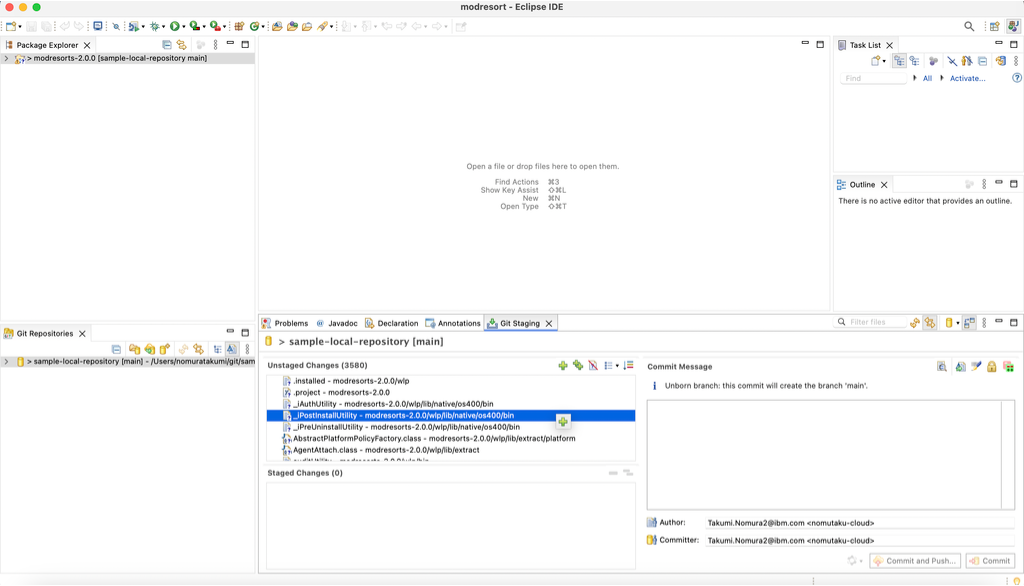Add all files to index (double plus)
The image size is (1024, 586).
pos(578,365)
